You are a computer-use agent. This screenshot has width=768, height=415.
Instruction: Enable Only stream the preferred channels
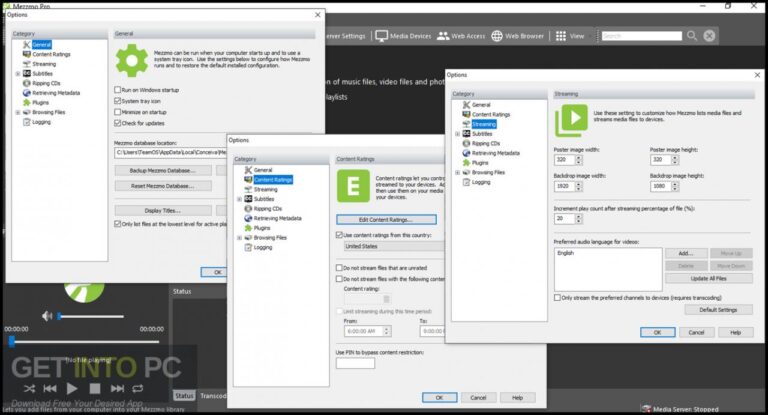tap(557, 298)
